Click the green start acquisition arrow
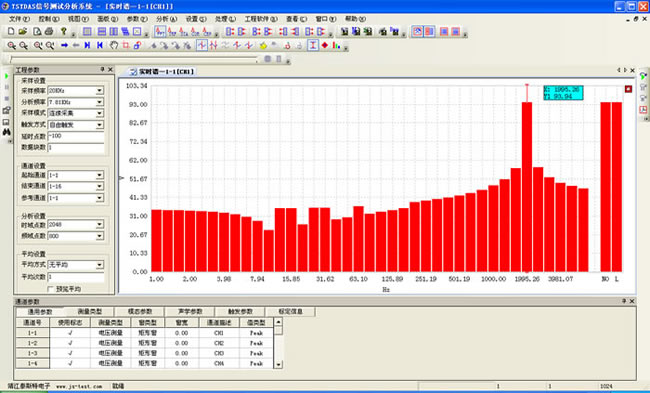This screenshot has height=393, width=650. (x=6, y=76)
